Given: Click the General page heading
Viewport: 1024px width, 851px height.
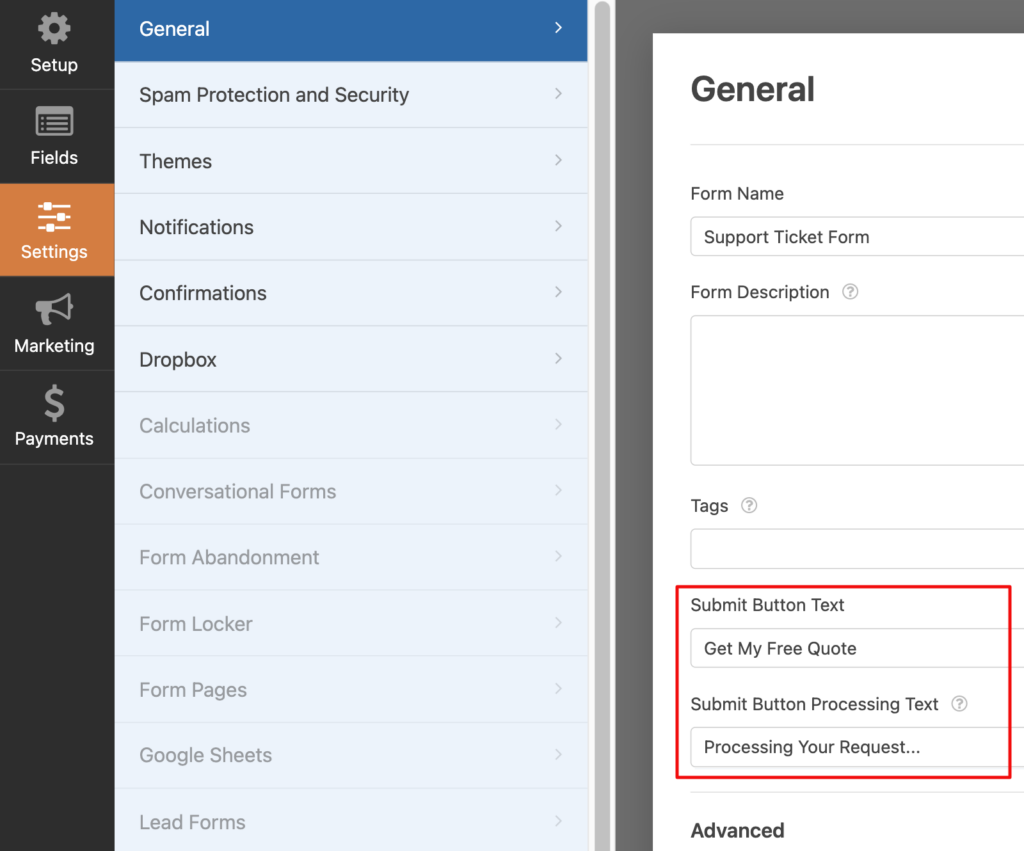Looking at the screenshot, I should coord(752,89).
